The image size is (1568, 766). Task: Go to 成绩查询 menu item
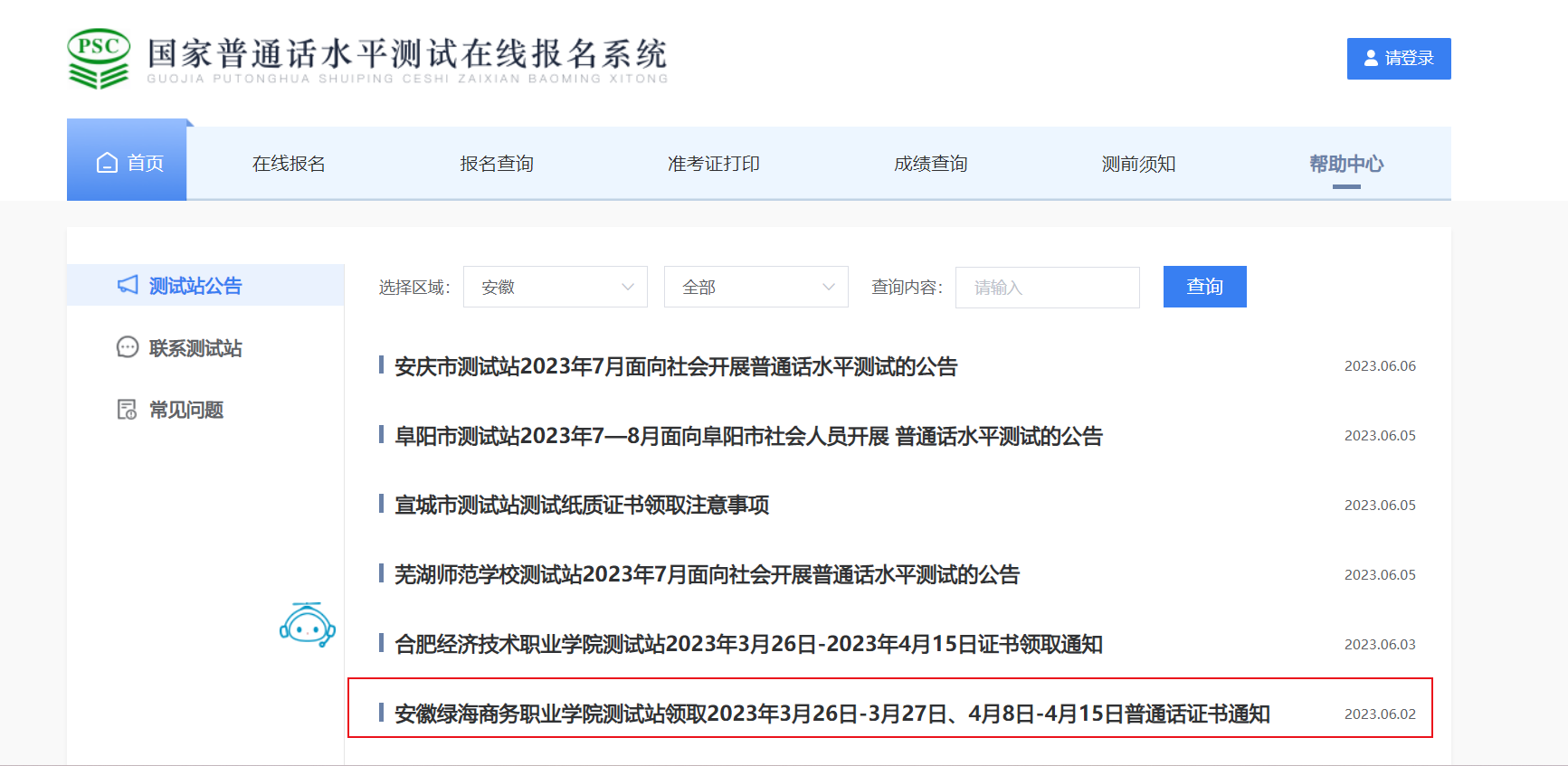930,164
